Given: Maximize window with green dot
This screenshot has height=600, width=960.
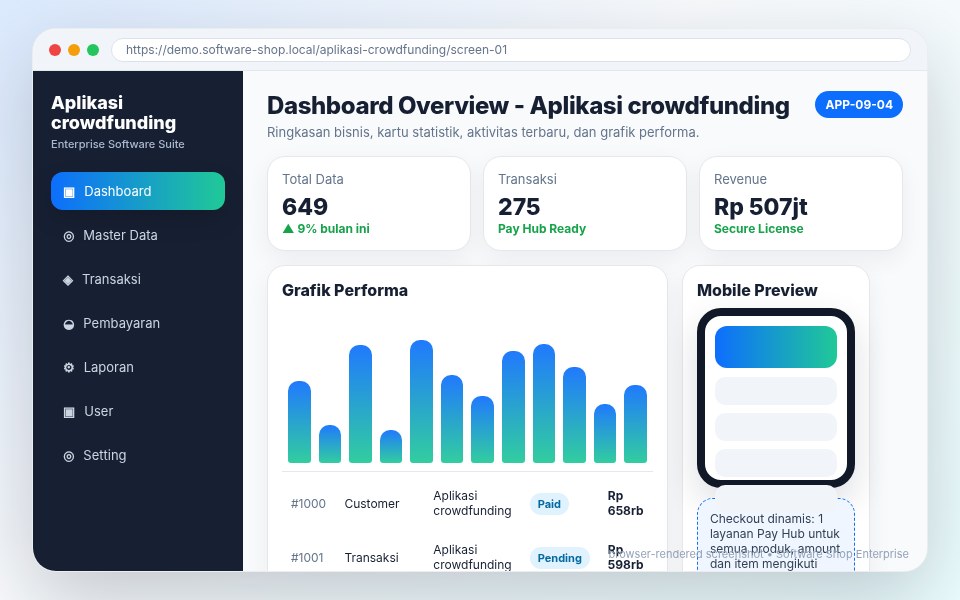Looking at the screenshot, I should coord(93,50).
